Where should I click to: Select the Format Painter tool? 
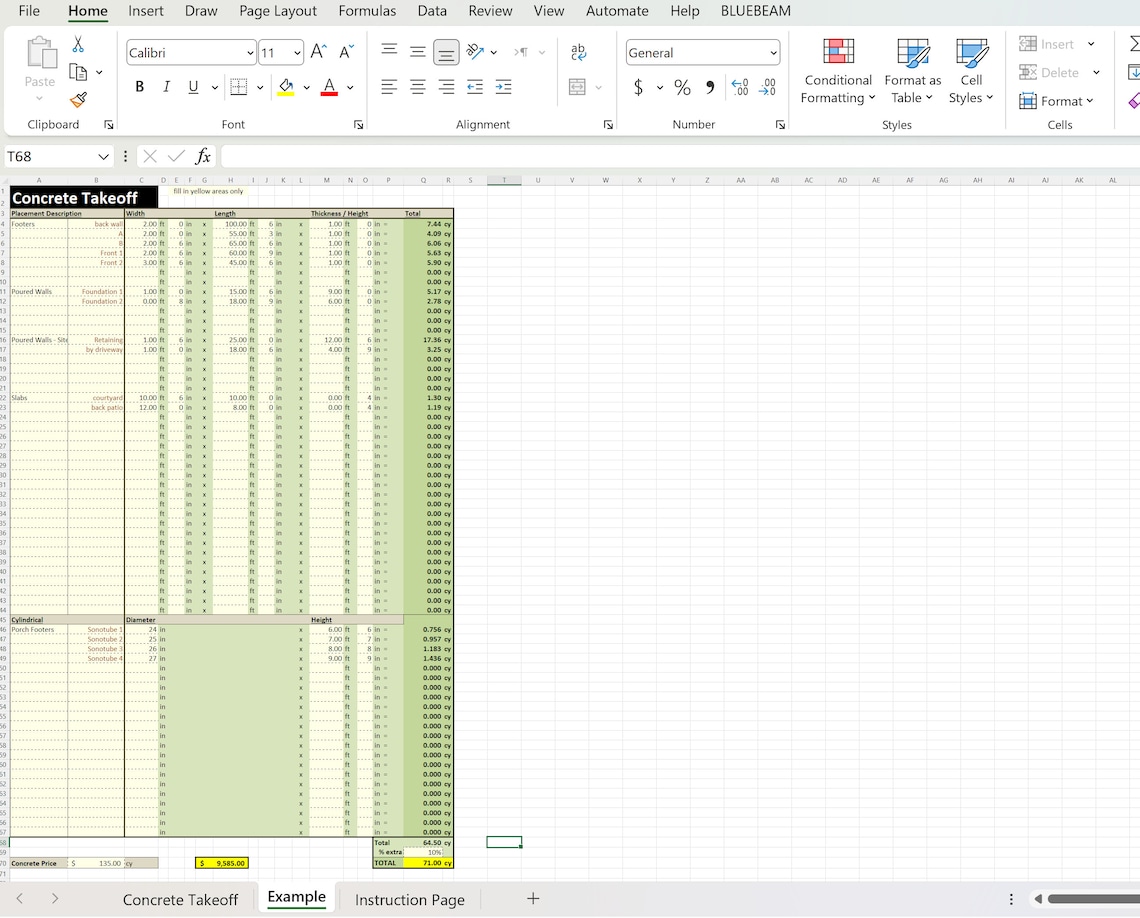coord(77,100)
